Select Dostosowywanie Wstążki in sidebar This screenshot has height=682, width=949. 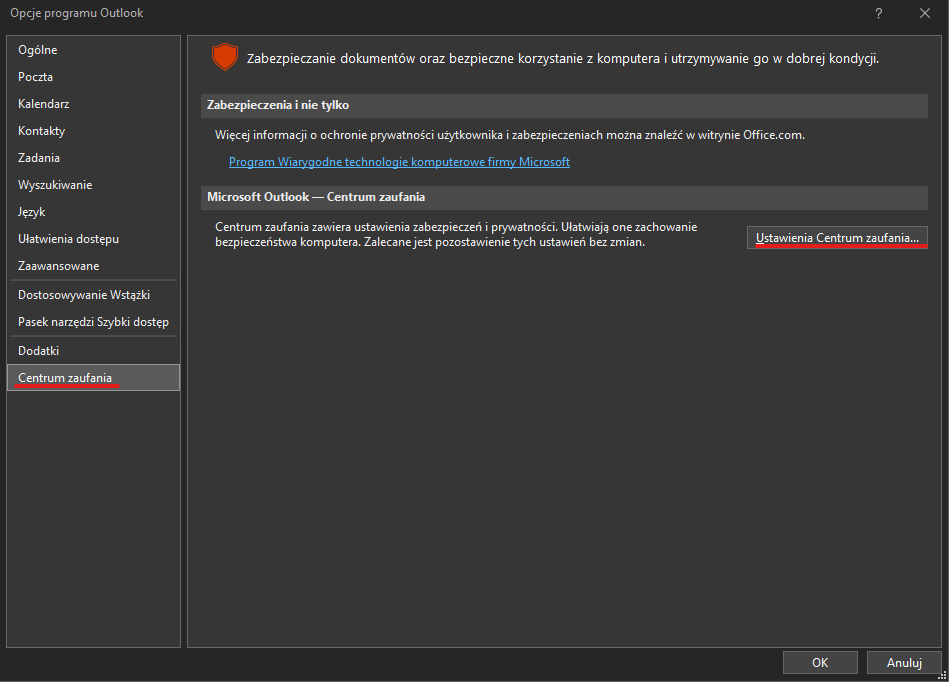[84, 295]
